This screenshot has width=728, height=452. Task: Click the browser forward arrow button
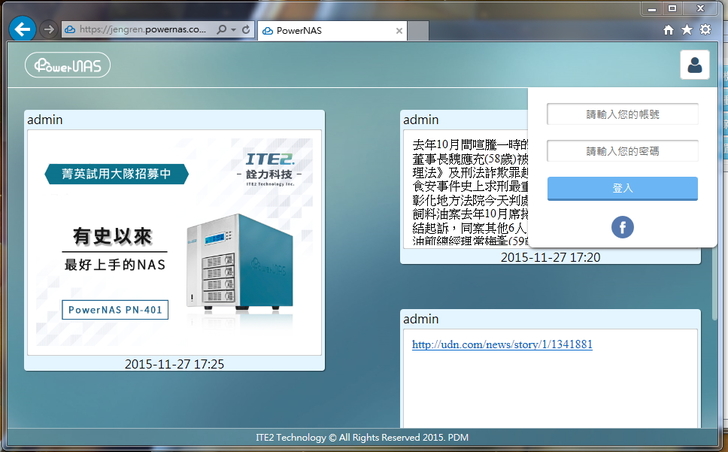[x=48, y=29]
